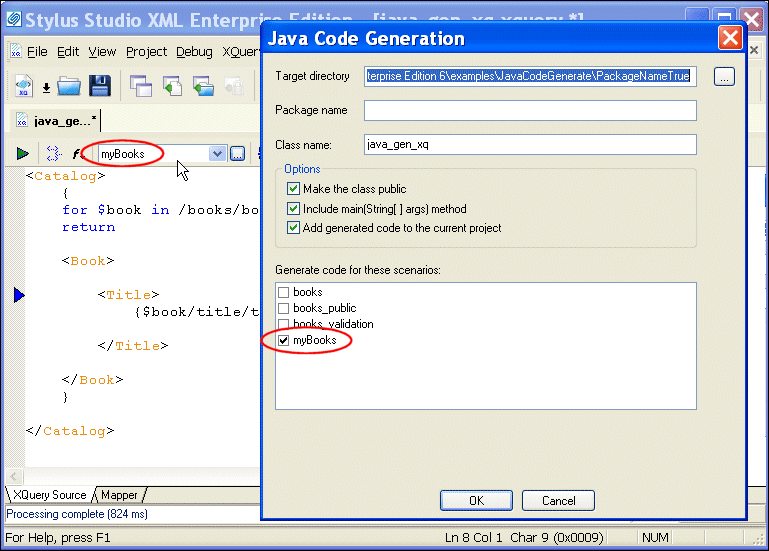The width and height of the screenshot is (769, 551).
Task: Click the Open folder toolbar icon
Action: (68, 86)
